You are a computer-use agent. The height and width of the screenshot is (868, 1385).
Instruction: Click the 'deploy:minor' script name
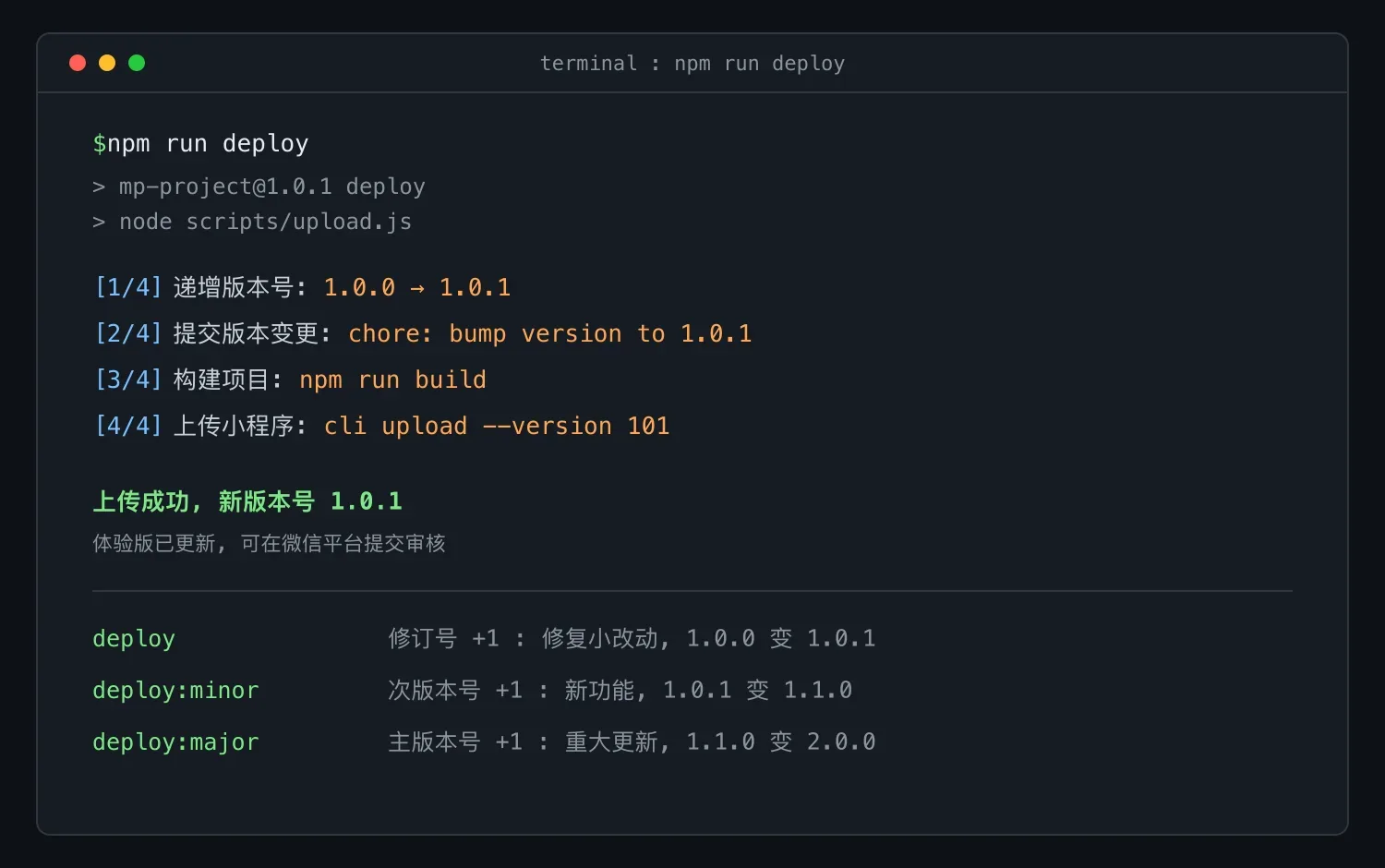(x=175, y=691)
